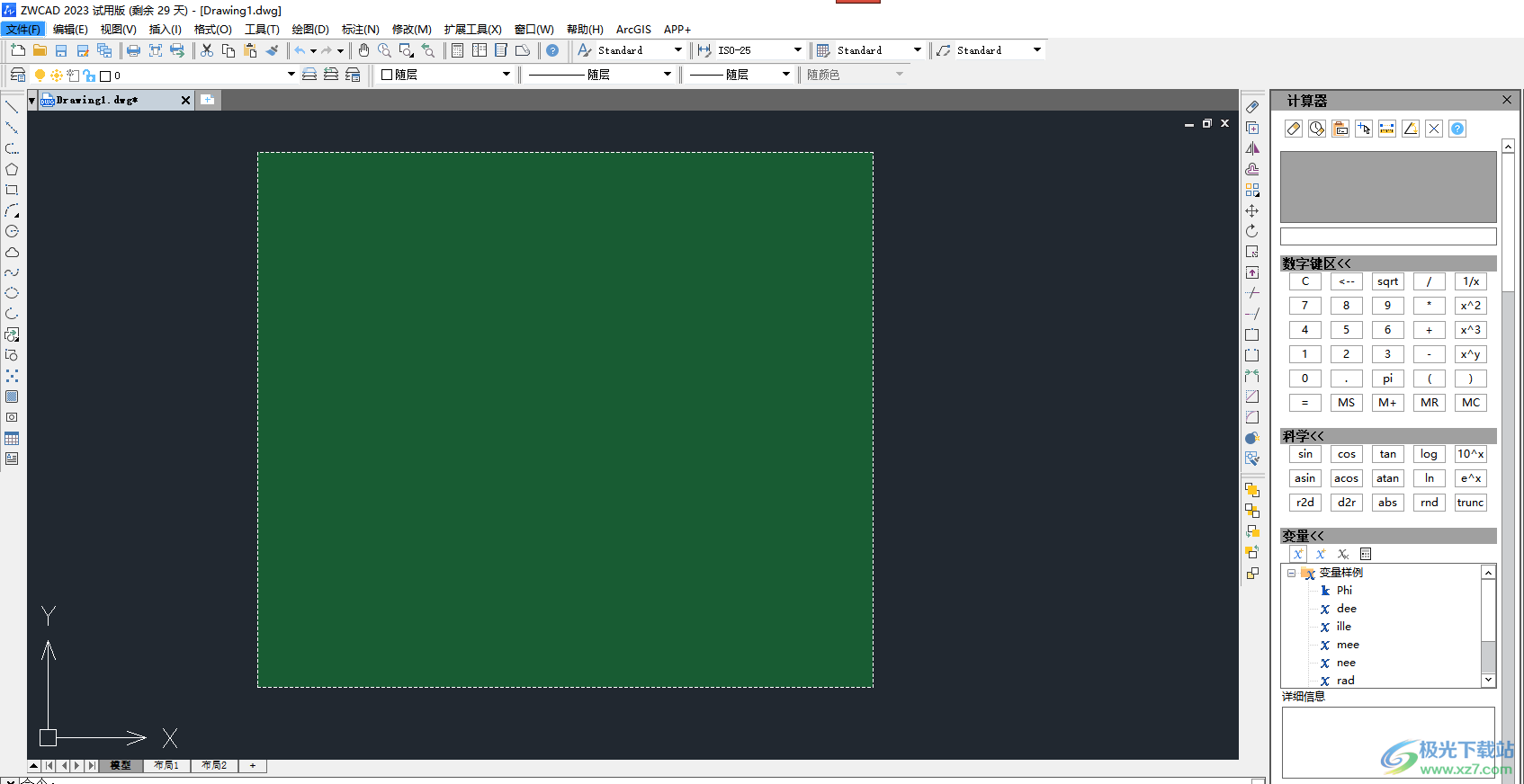Select the Circle draw tool
The width and height of the screenshot is (1524, 784).
[x=12, y=231]
